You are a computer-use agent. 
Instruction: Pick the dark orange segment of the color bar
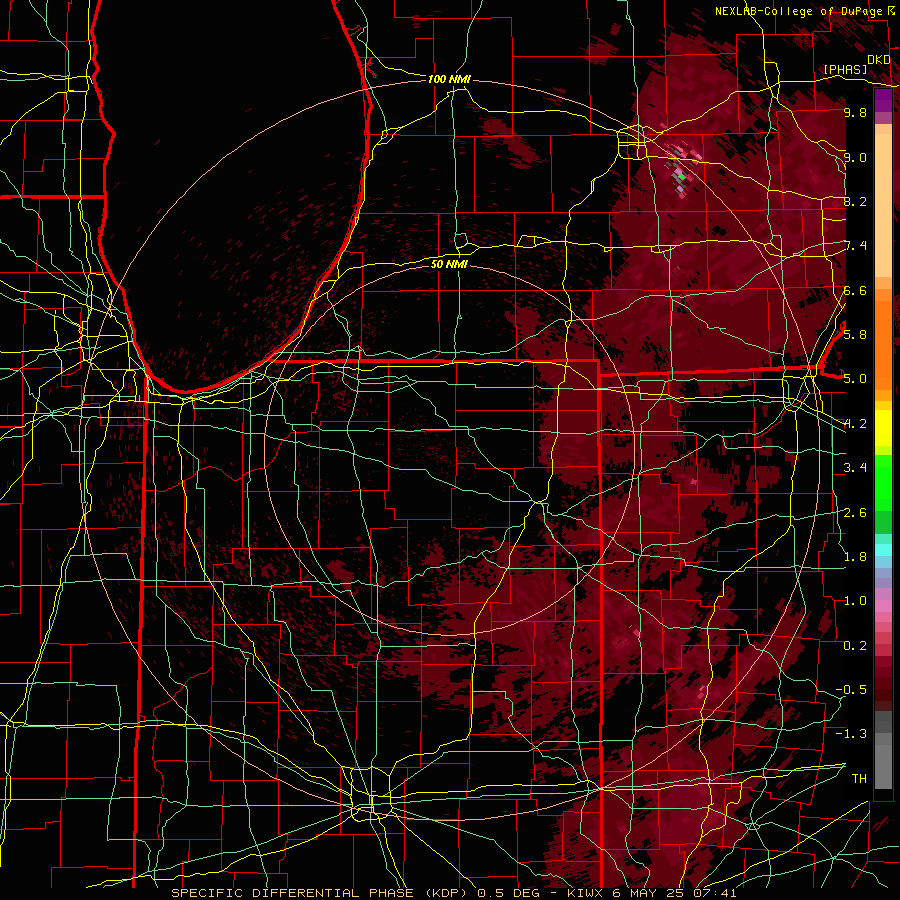click(x=883, y=346)
